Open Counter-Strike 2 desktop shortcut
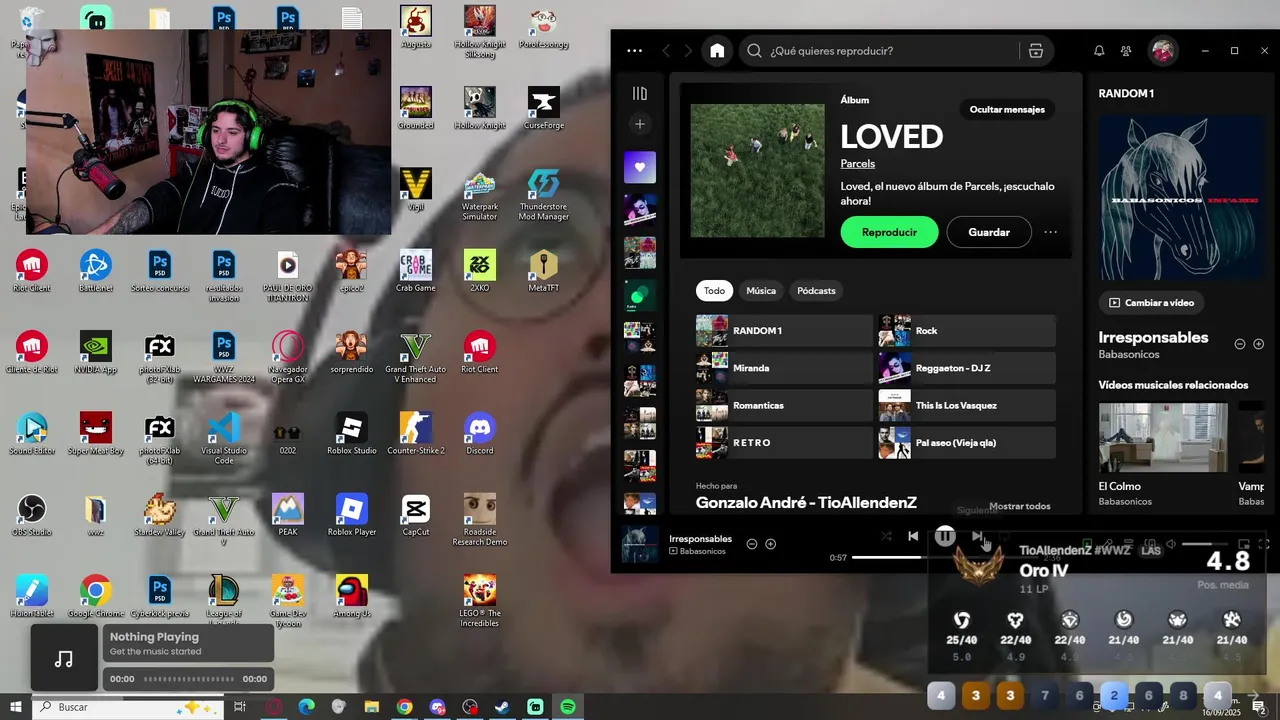1280x720 pixels. [x=416, y=434]
